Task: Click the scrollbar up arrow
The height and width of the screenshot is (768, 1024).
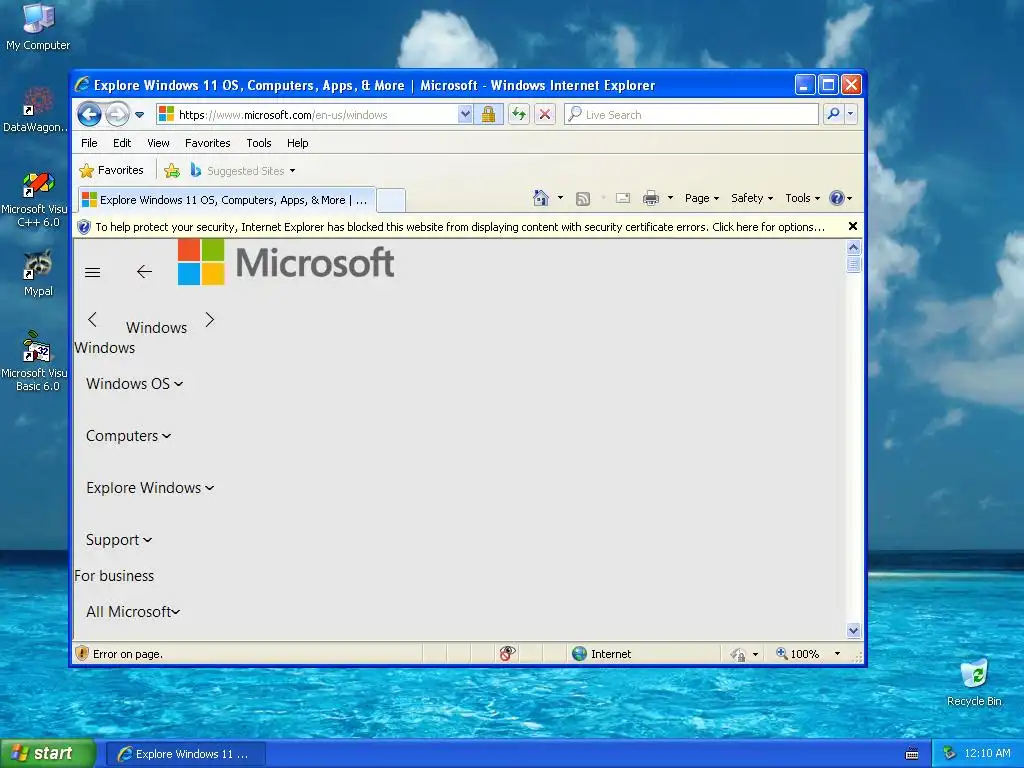Action: (853, 248)
